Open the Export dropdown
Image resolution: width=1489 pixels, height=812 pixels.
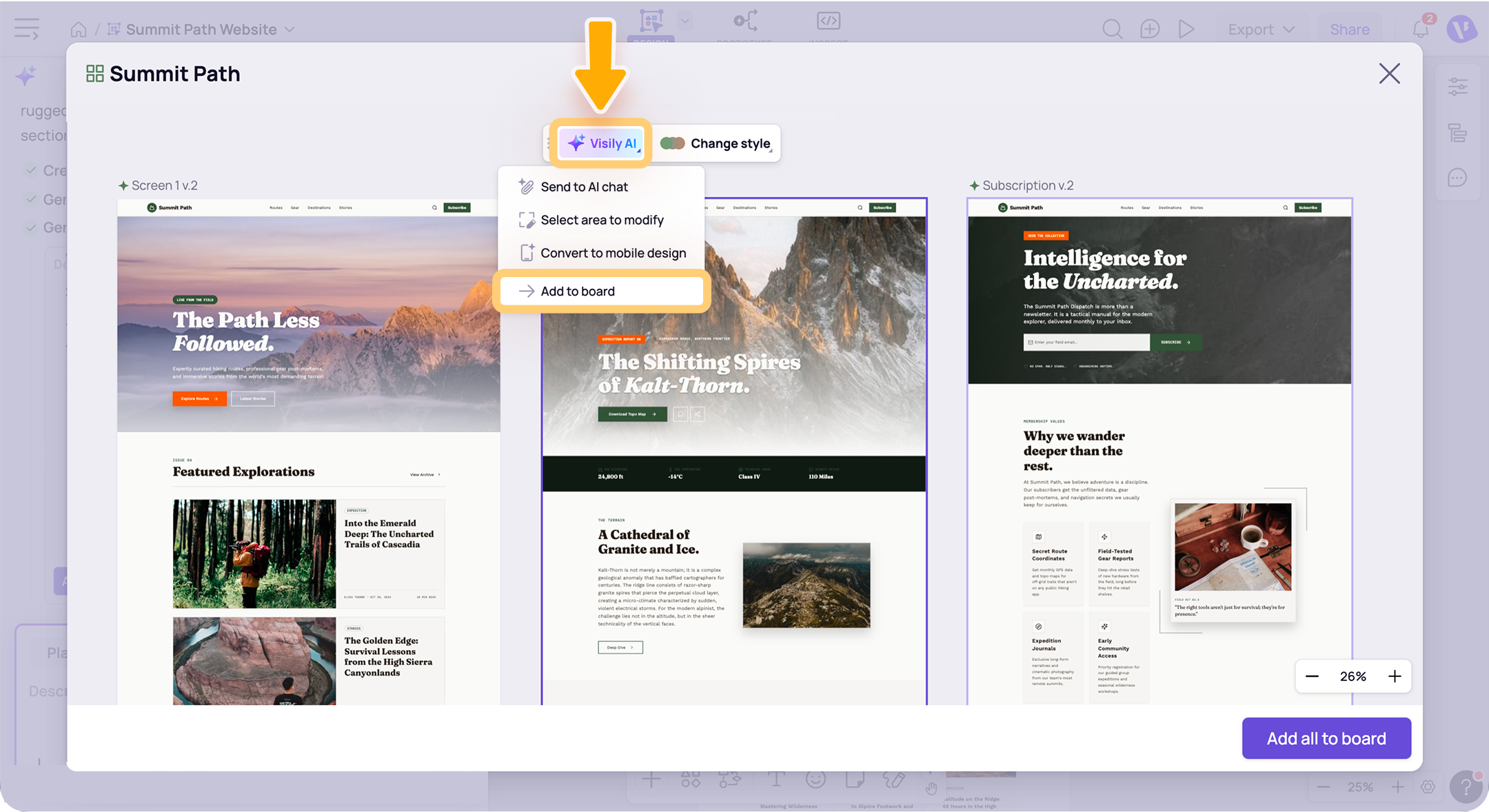point(1261,30)
